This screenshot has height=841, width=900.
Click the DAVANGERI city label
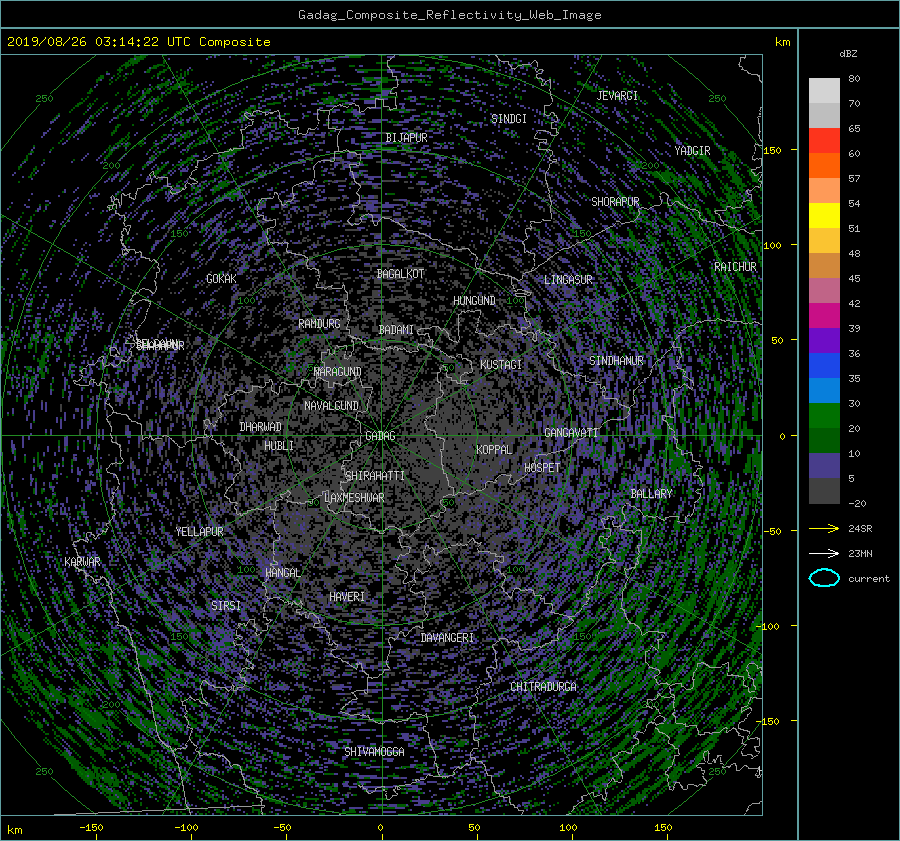(x=447, y=638)
